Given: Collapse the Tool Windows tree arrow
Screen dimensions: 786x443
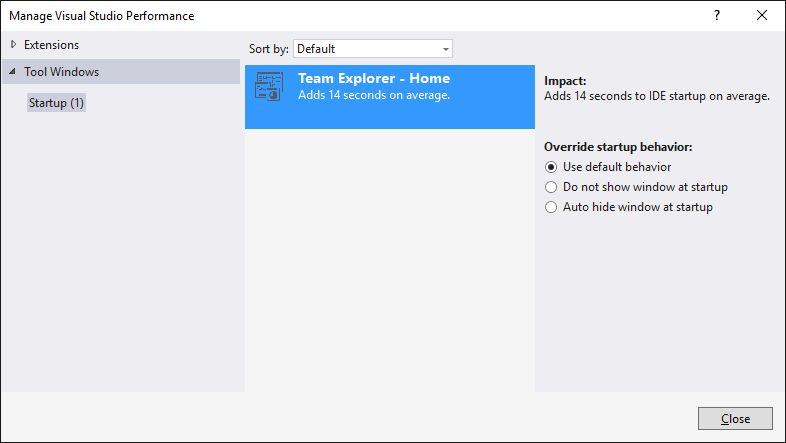Looking at the screenshot, I should [x=13, y=72].
